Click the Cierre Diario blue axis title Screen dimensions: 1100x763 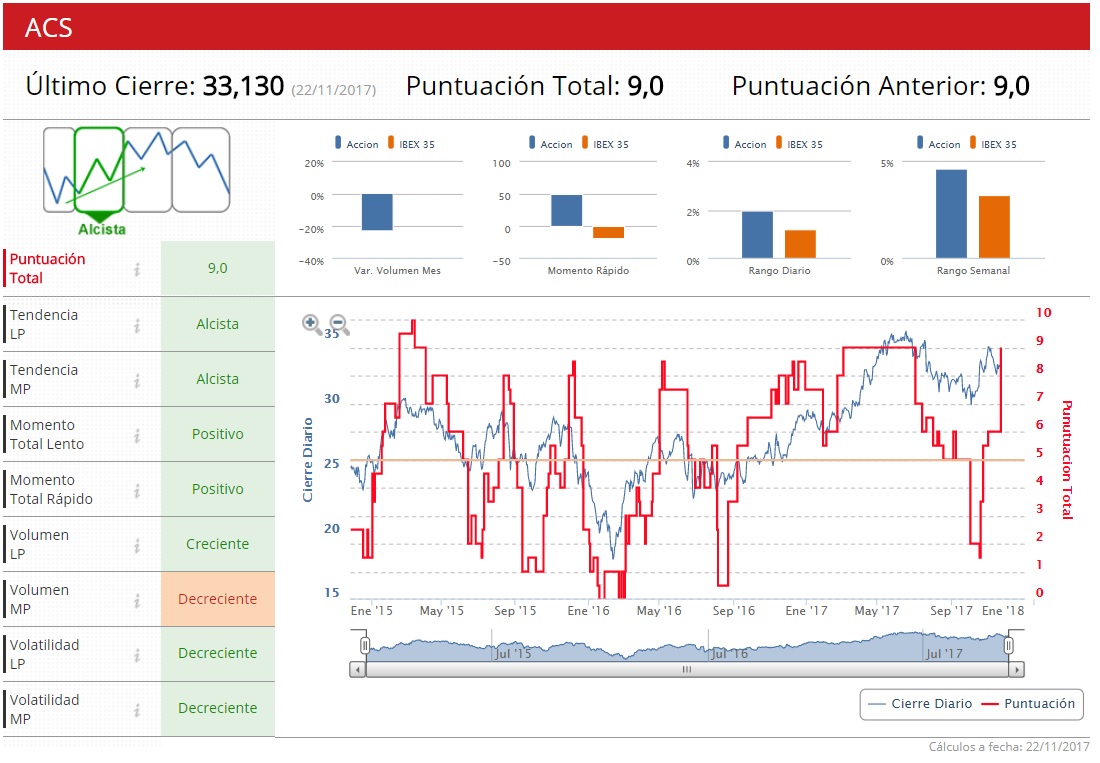pos(307,460)
